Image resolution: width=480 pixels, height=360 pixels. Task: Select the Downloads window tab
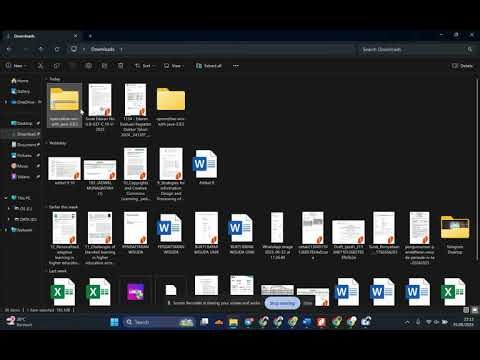point(43,36)
